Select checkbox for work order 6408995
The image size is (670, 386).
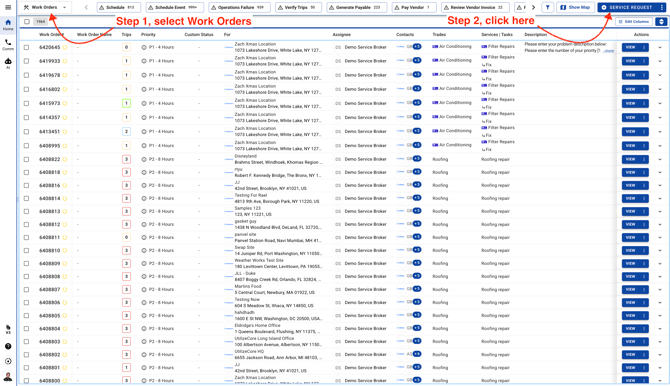click(26, 146)
